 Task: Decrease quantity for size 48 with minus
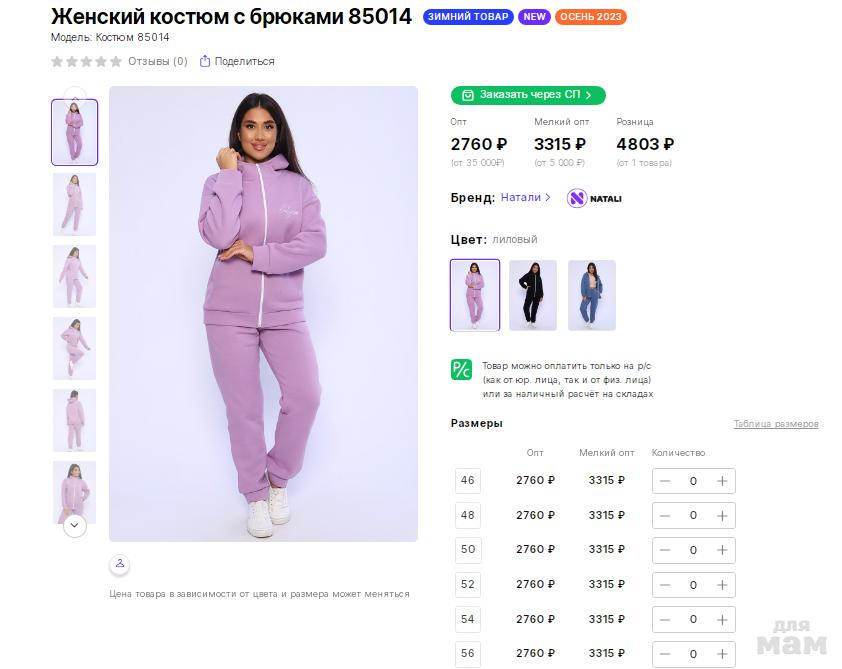pyautogui.click(x=665, y=515)
